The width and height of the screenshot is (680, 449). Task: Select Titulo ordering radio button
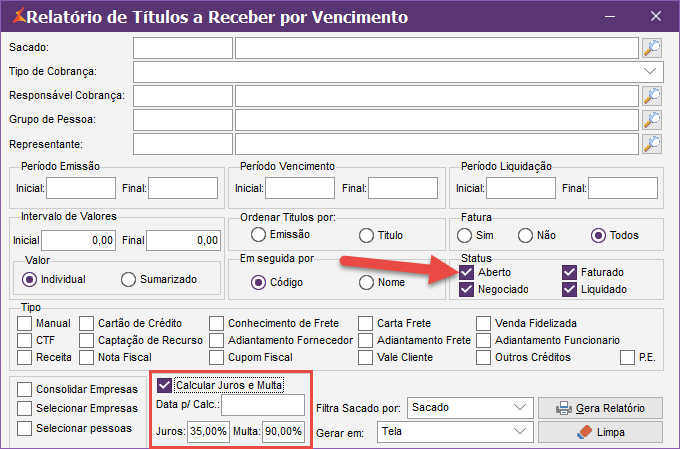(x=366, y=236)
